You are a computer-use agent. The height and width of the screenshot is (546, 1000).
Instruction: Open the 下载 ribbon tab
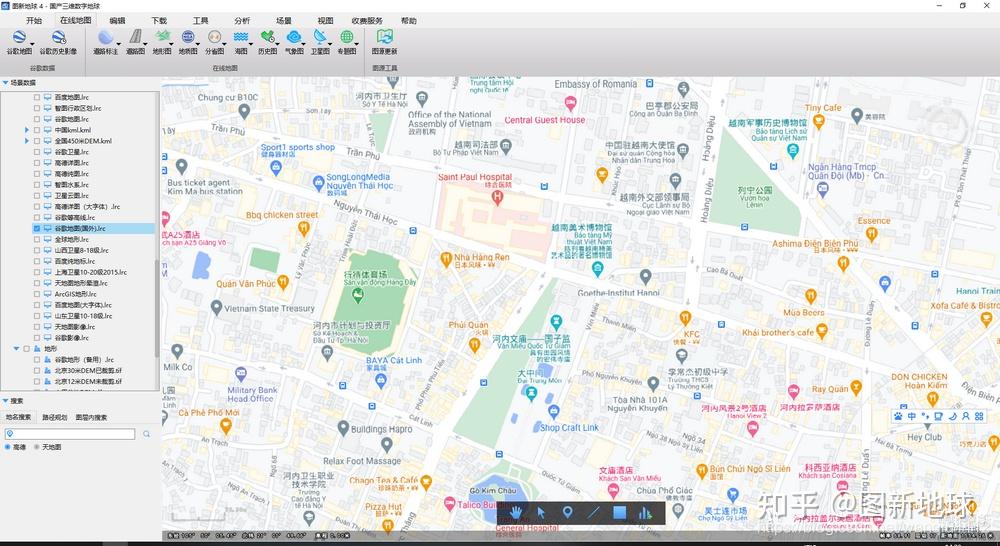pos(159,21)
